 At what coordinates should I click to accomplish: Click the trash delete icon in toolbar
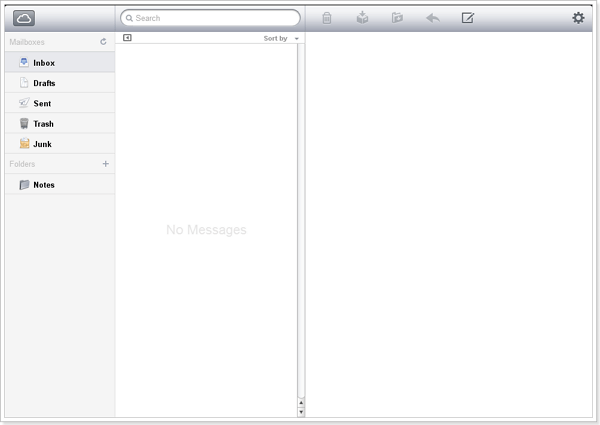coord(326,18)
